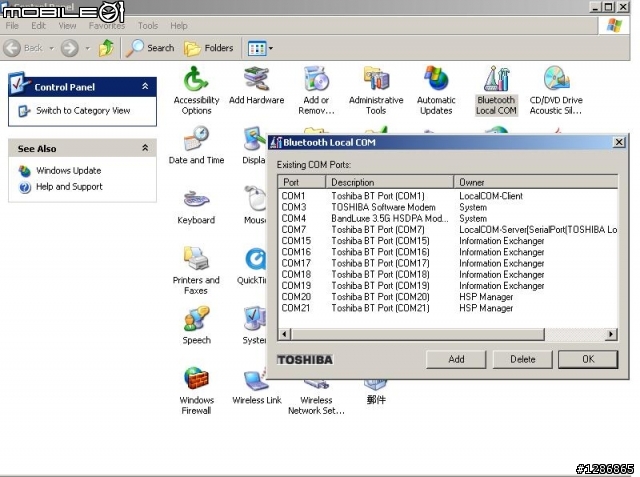Sort by the Owner column header
The width and height of the screenshot is (640, 477).
[536, 182]
